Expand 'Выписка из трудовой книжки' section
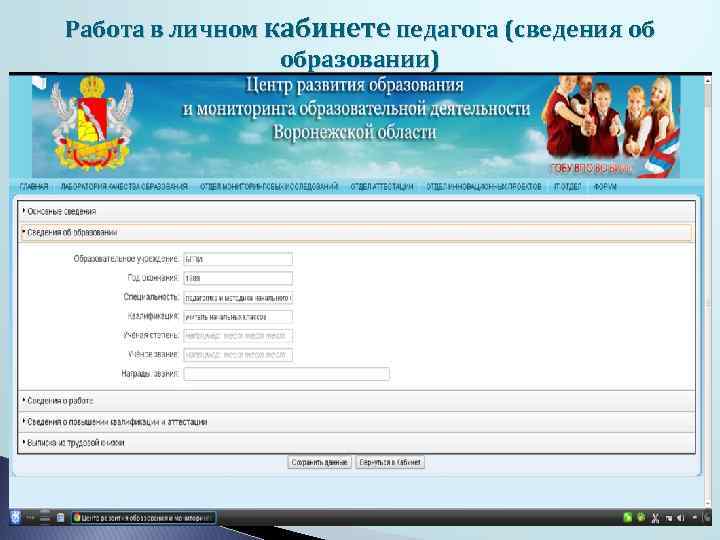The width and height of the screenshot is (720, 540). (x=356, y=443)
